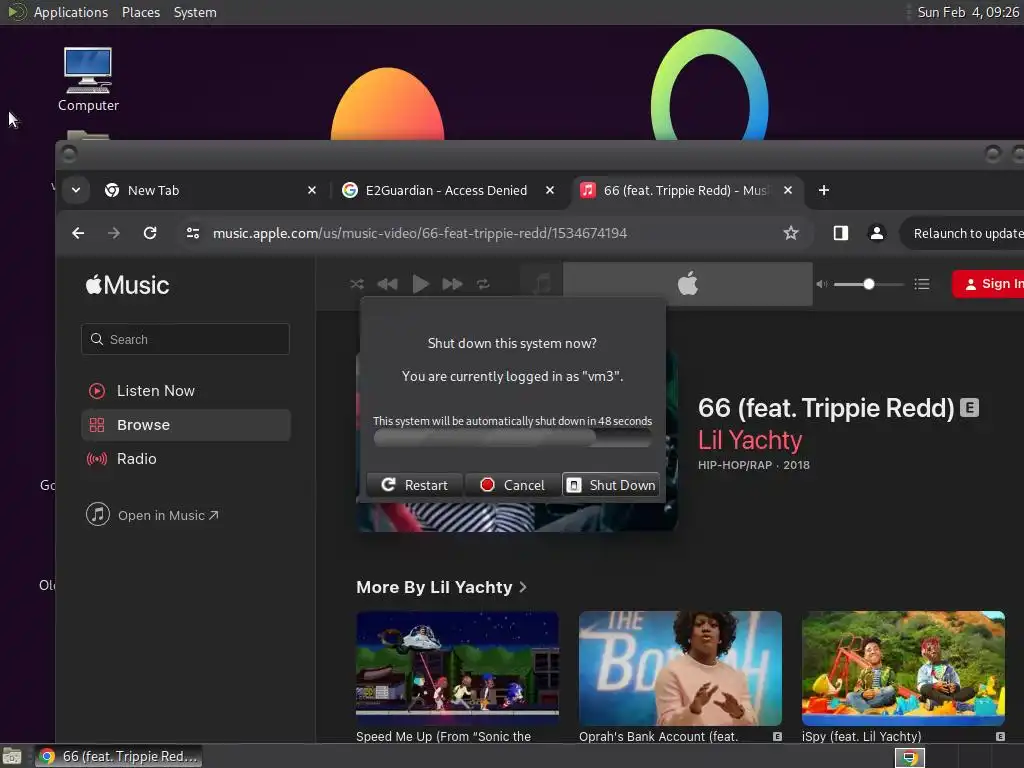Viewport: 1024px width, 768px height.
Task: Mute the volume speaker icon
Action: pyautogui.click(x=822, y=284)
